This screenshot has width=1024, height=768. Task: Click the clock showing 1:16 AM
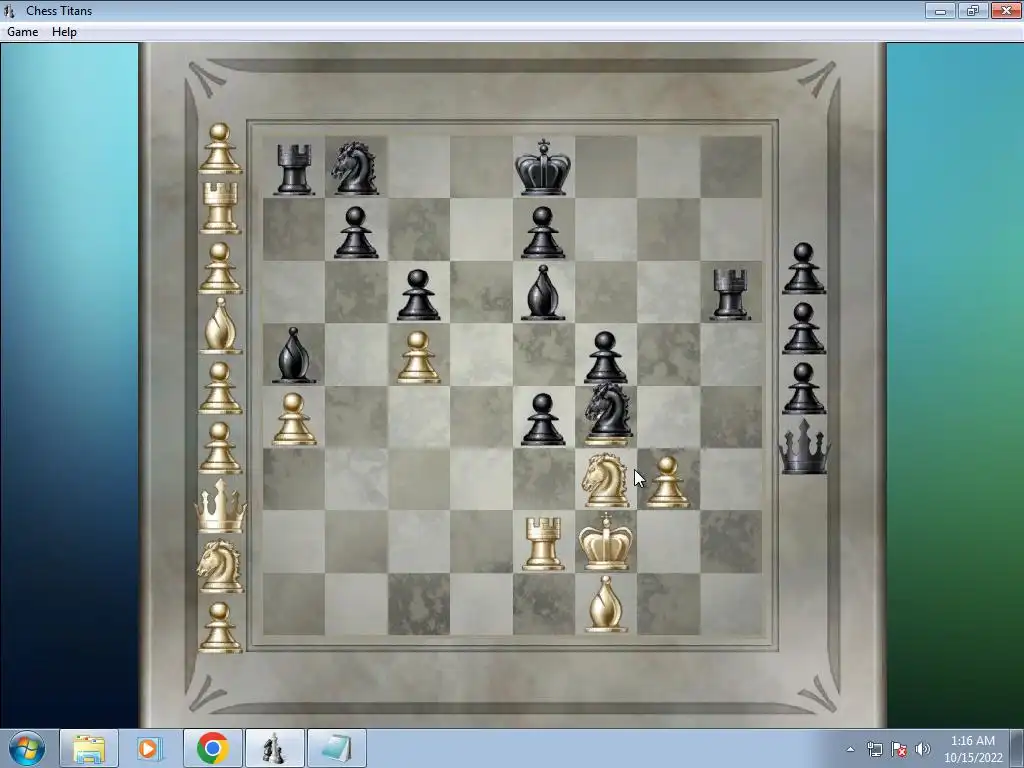pos(973,749)
